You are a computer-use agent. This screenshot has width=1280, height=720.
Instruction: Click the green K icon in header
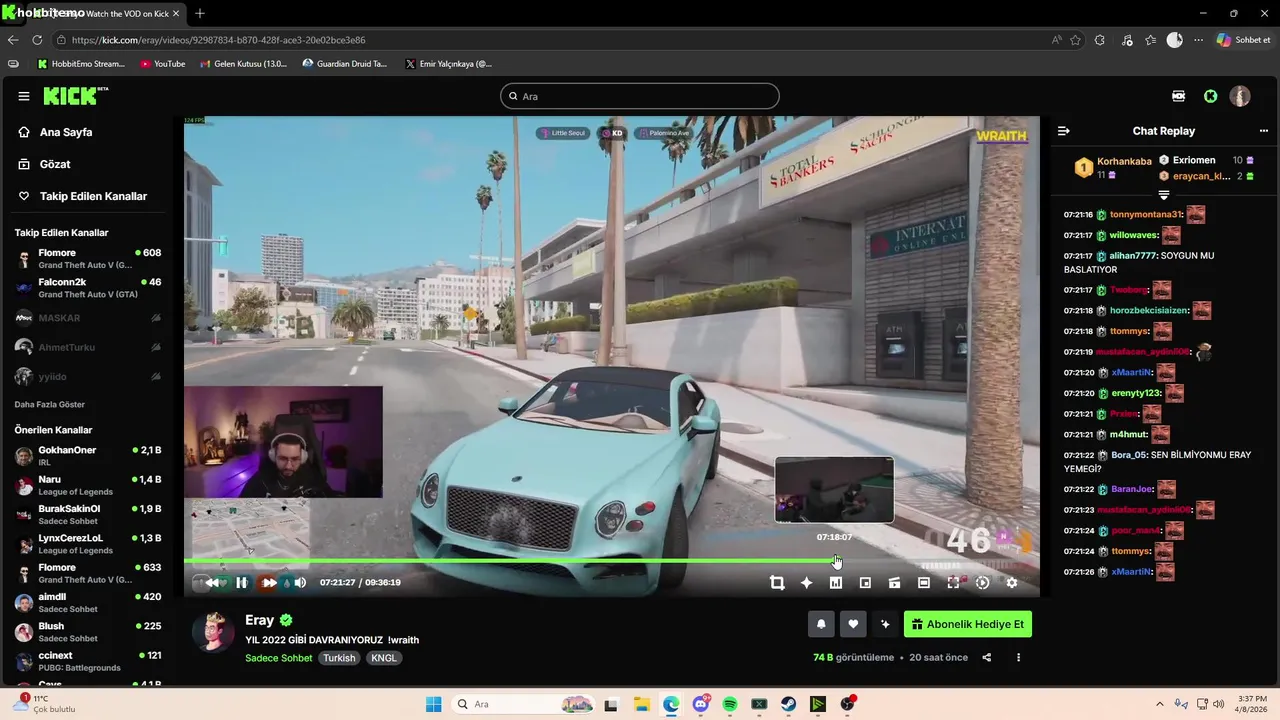click(x=1210, y=96)
